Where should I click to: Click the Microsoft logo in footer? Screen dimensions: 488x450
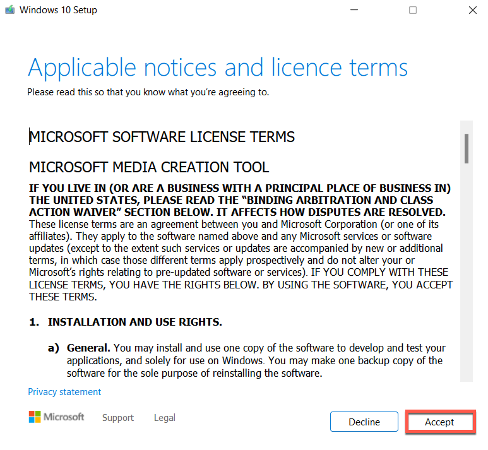(56, 417)
